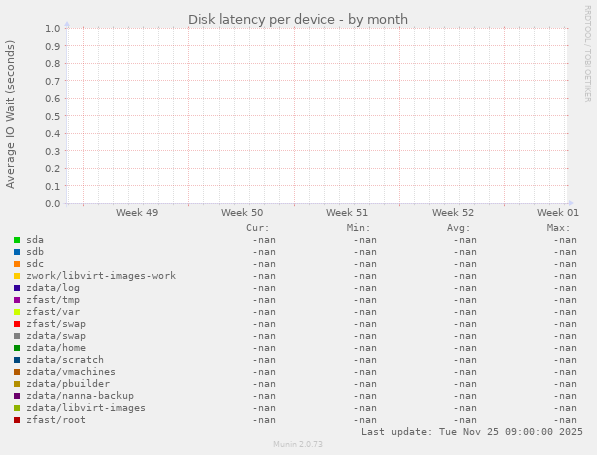Viewport: 597px width, 455px height.
Task: Select the zdata/libvirt-images label
Action: (86, 408)
